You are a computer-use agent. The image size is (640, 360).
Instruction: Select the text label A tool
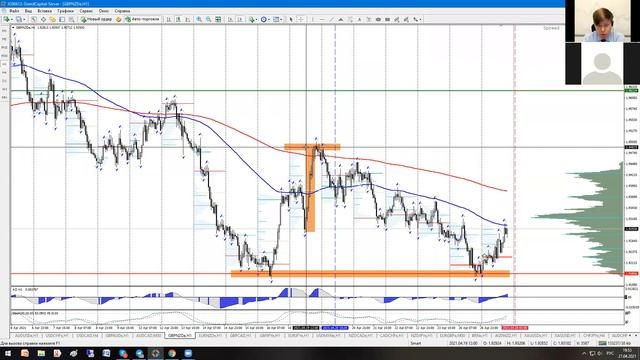coord(359,19)
